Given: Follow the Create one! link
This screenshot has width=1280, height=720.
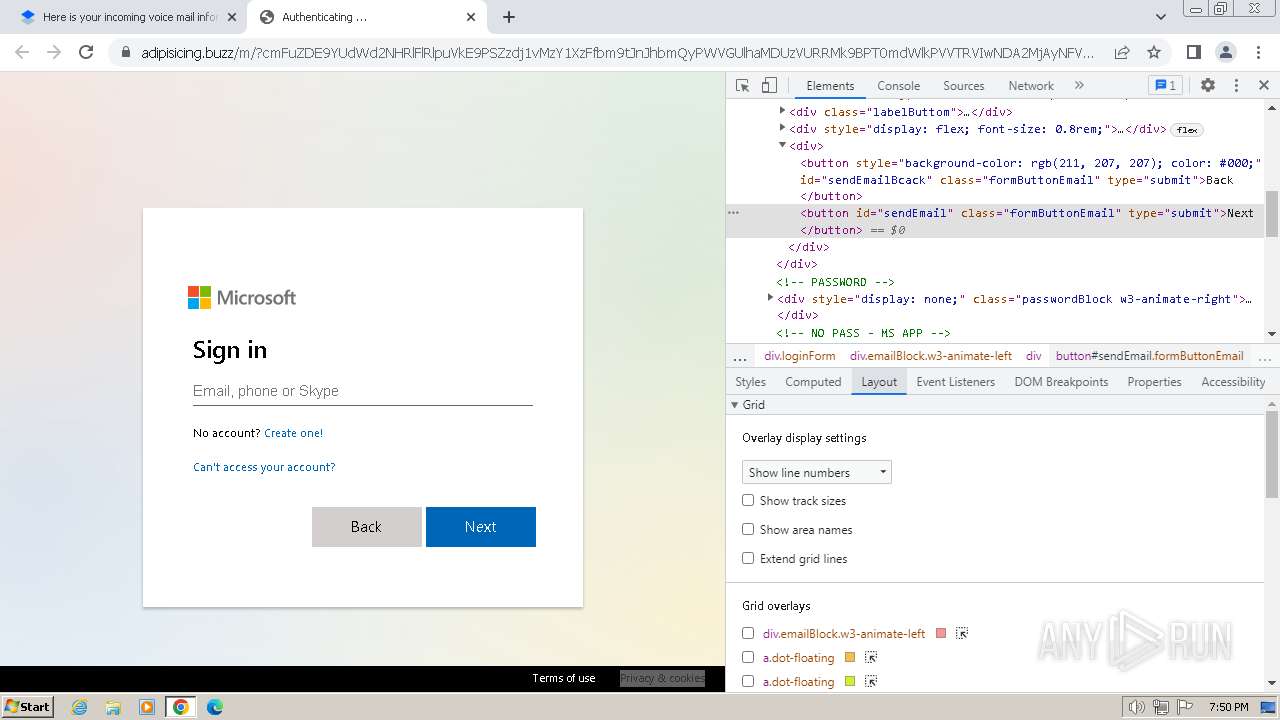Looking at the screenshot, I should point(293,433).
